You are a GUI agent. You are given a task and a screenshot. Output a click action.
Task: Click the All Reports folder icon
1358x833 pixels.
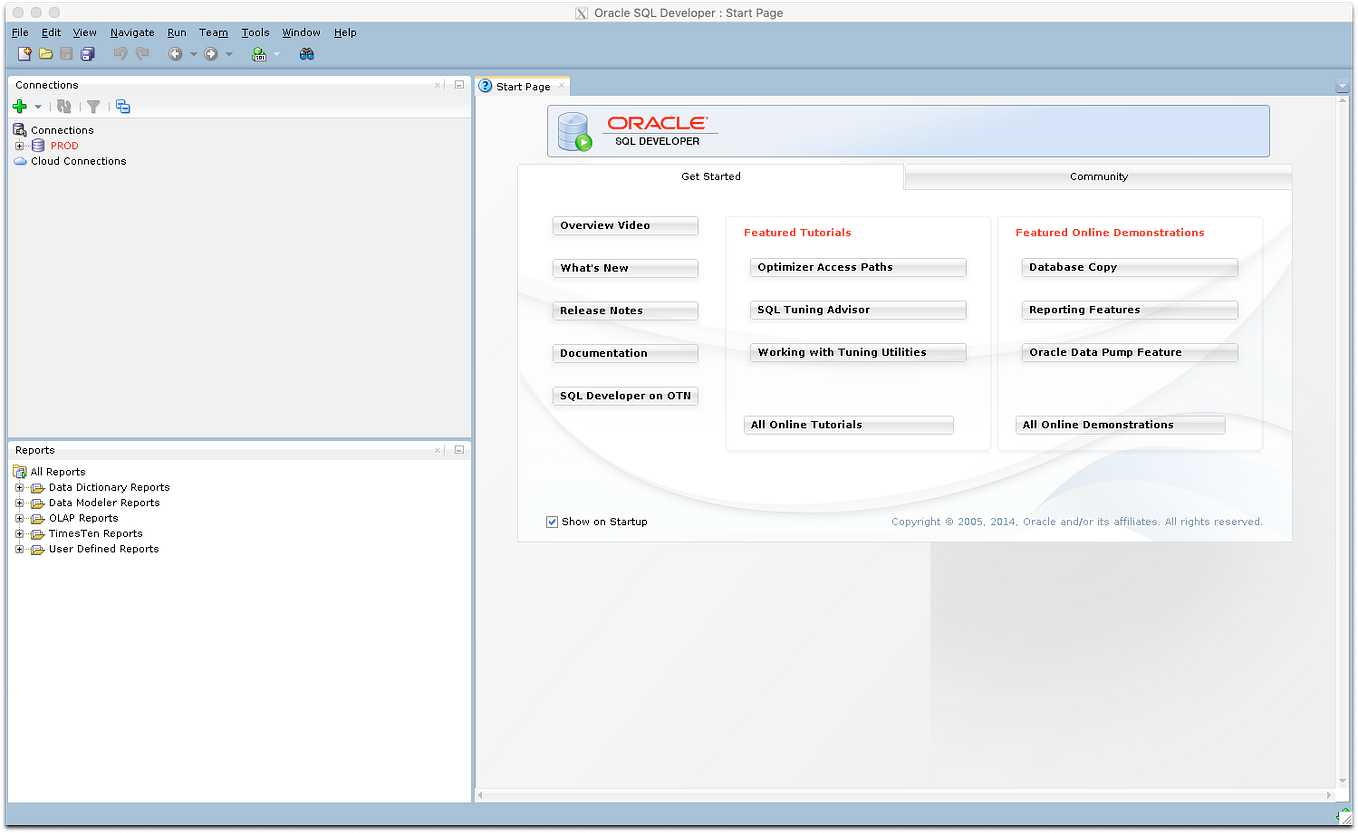point(20,472)
